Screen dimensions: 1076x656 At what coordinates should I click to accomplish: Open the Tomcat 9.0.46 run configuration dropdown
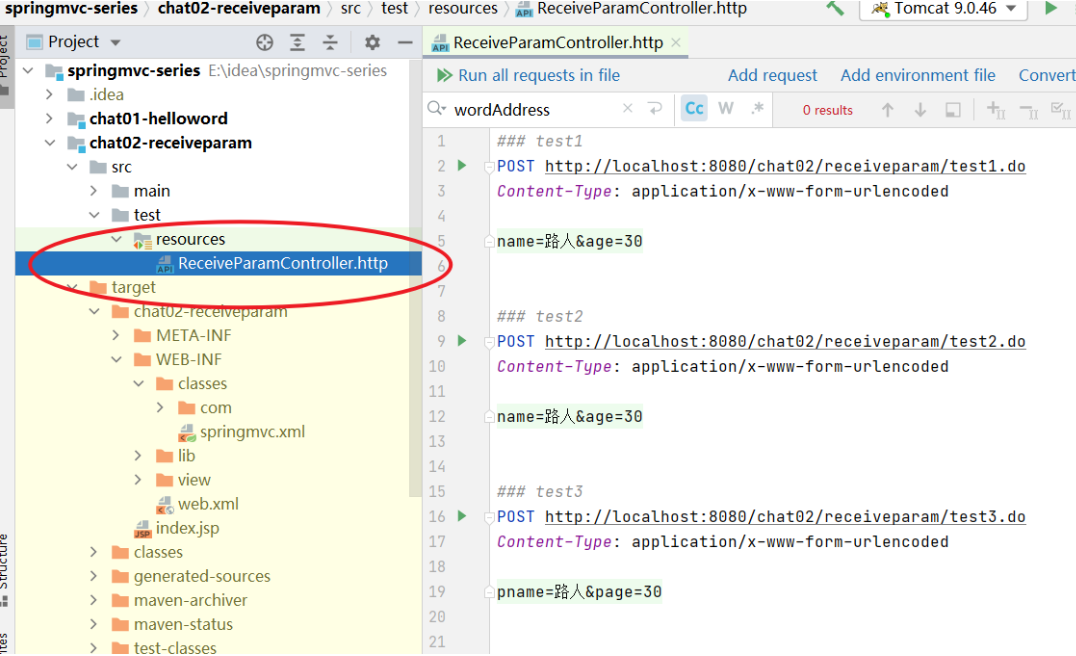[x=943, y=8]
